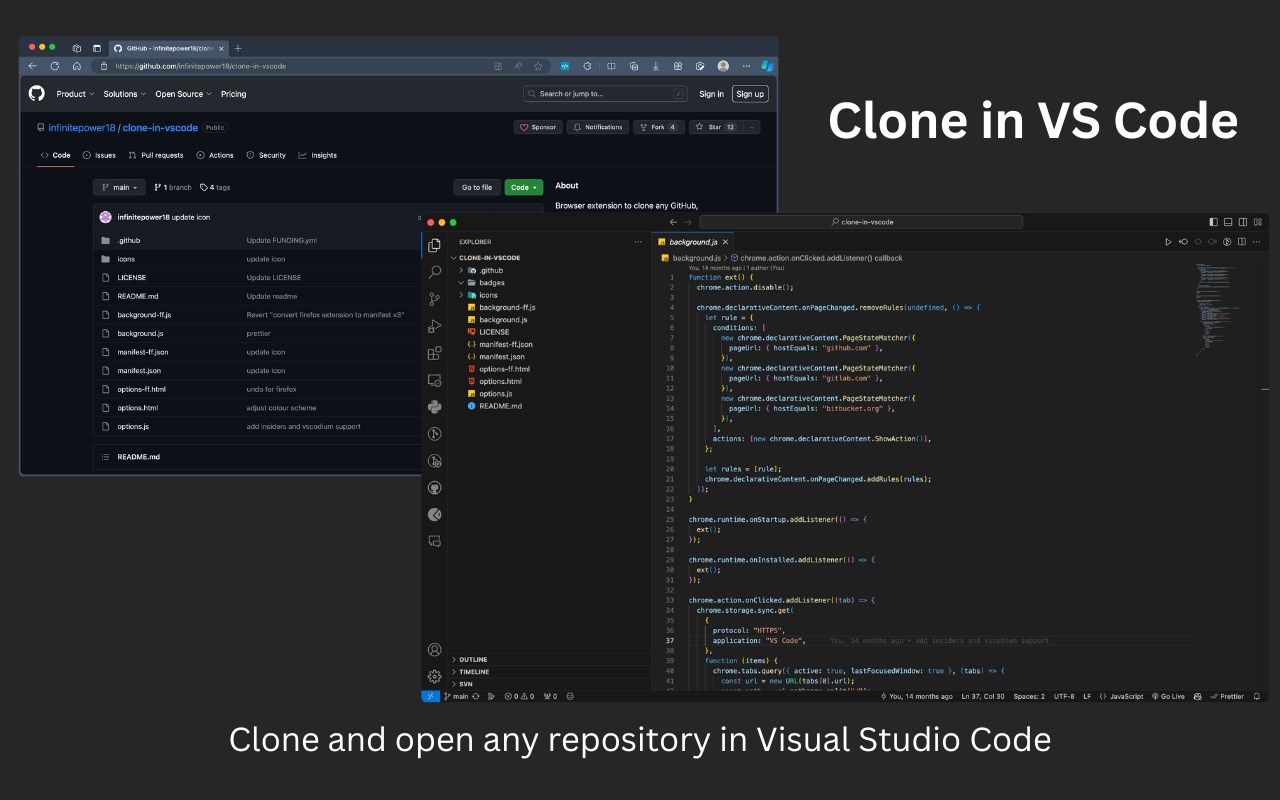Viewport: 1280px width, 800px height.
Task: Click the Go to file button
Action: [477, 187]
